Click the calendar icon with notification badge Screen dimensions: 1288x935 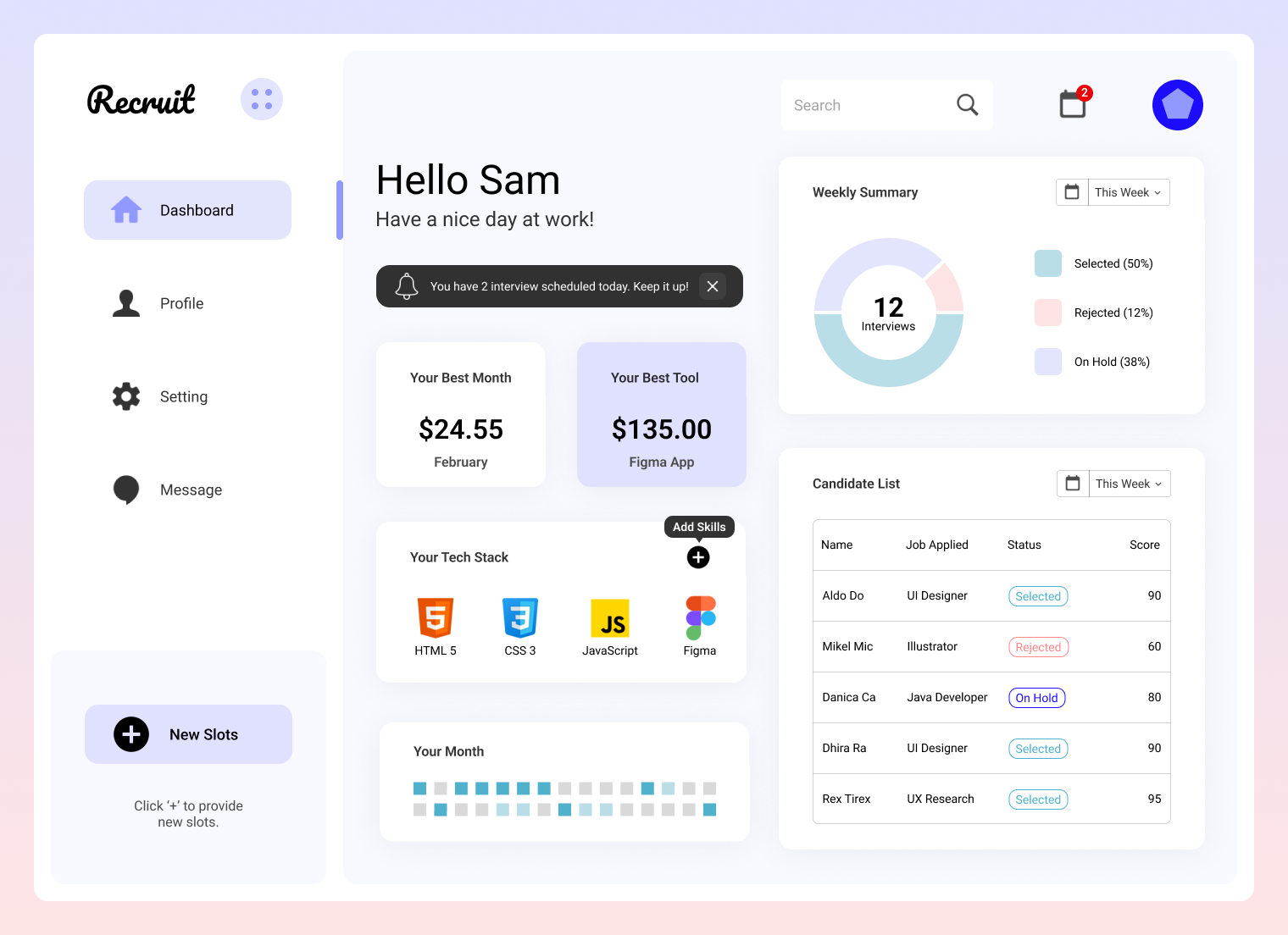(x=1072, y=105)
